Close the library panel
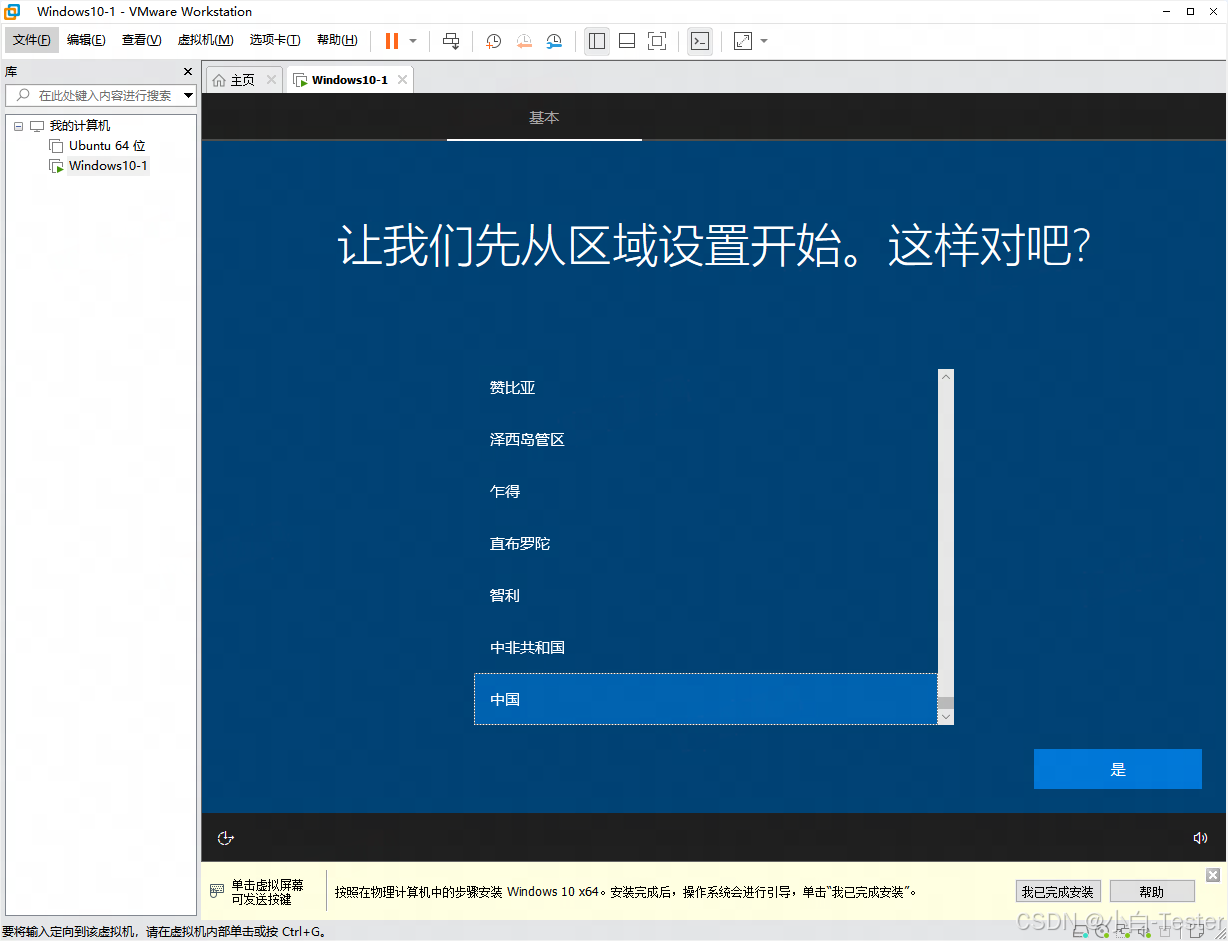This screenshot has width=1228, height=941. click(x=188, y=72)
